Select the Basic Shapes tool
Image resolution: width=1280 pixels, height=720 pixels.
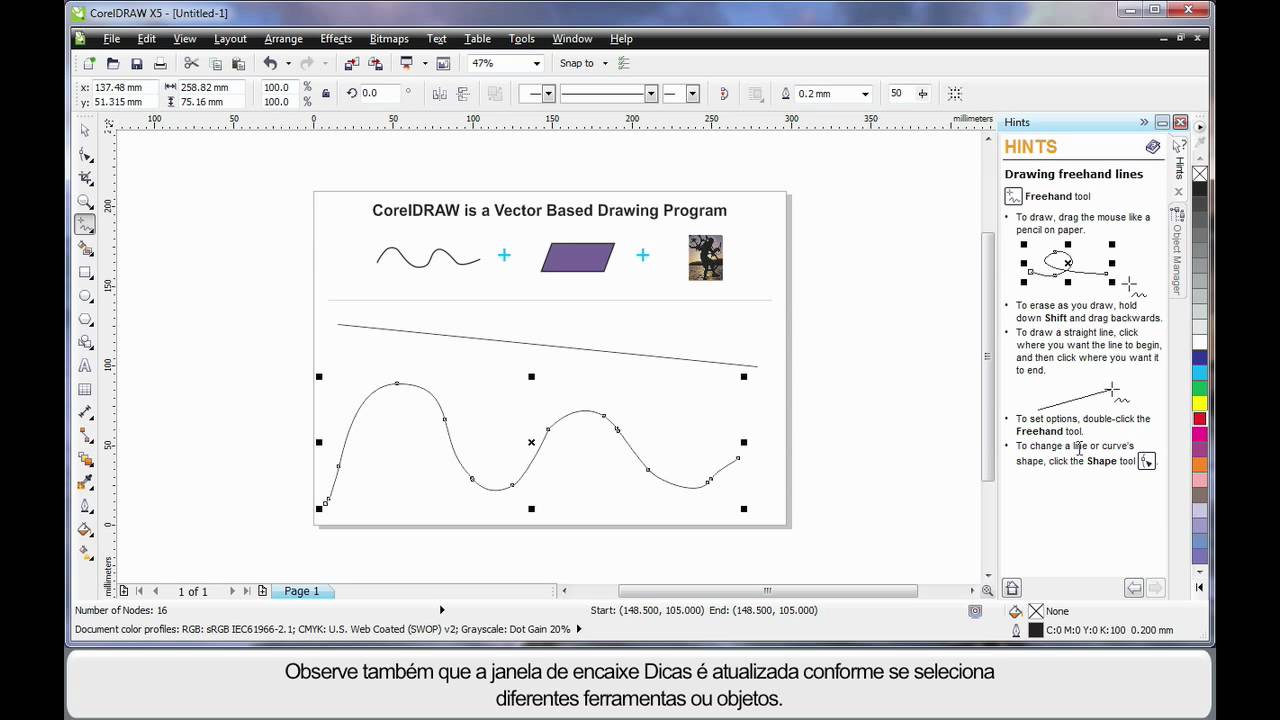pyautogui.click(x=85, y=343)
